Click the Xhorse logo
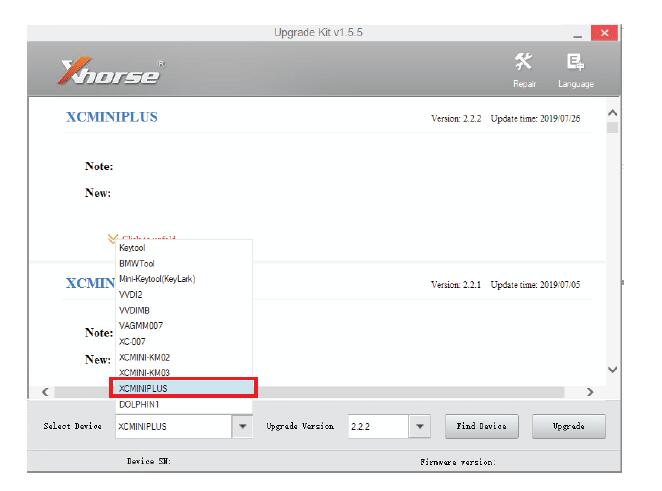 (111, 71)
